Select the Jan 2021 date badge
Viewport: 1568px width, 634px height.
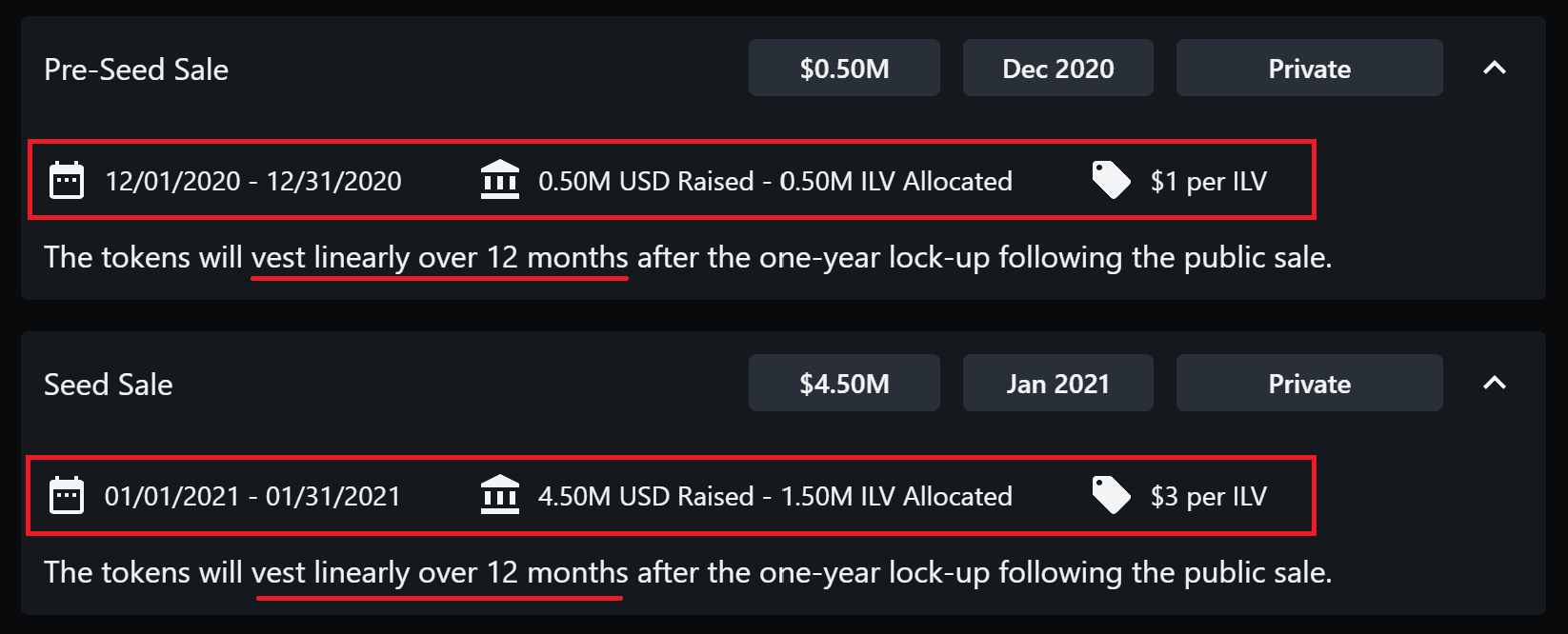tap(1057, 383)
